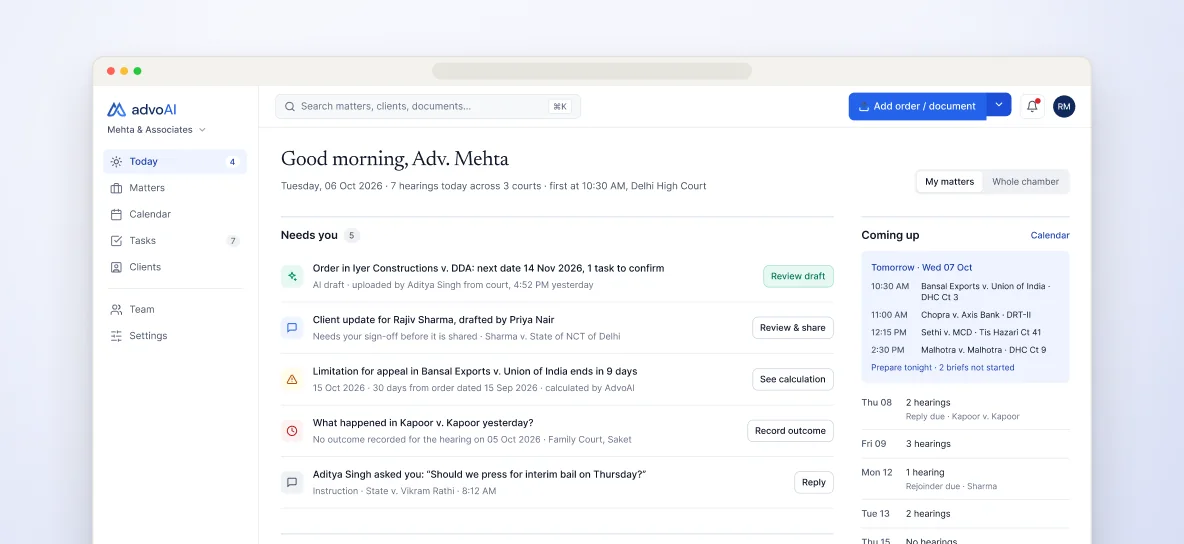Click the Needs you count badge 5
Viewport: 1184px width, 544px height.
[x=351, y=236]
